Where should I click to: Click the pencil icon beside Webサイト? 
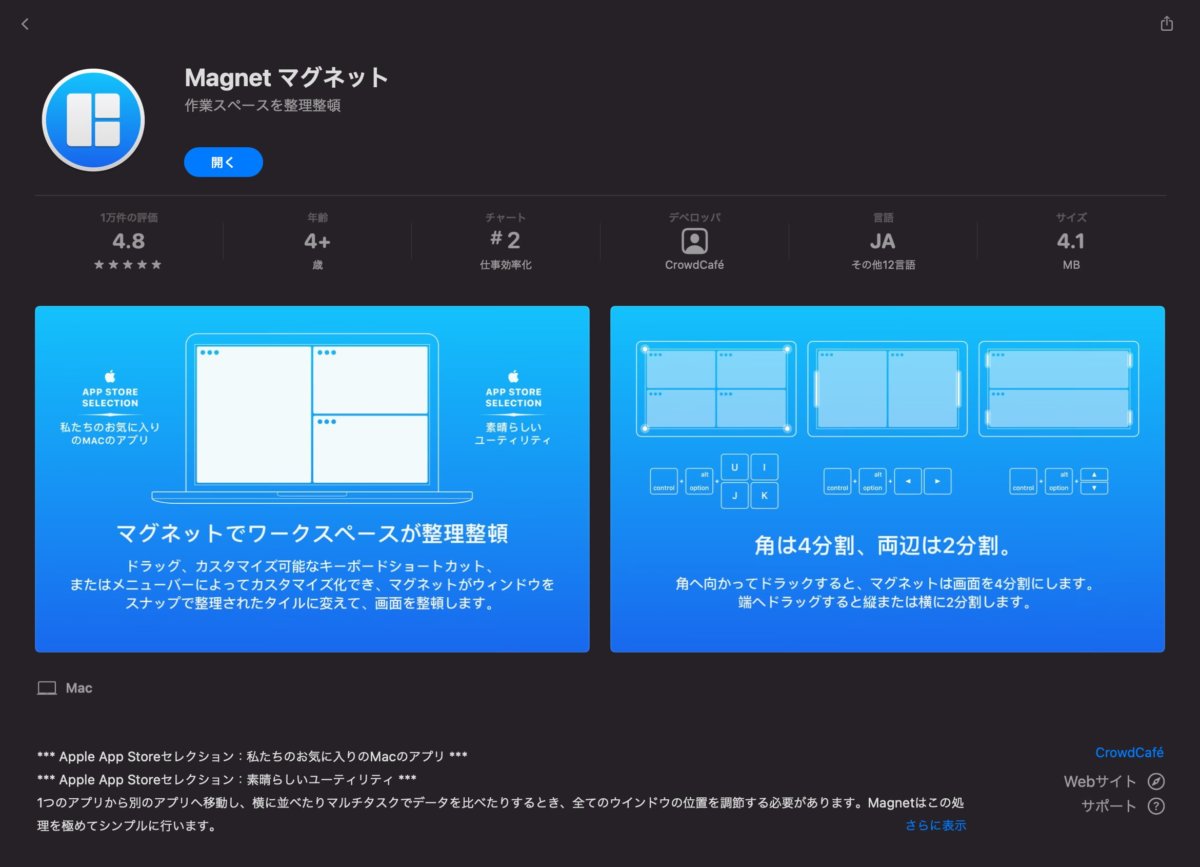tap(1155, 781)
